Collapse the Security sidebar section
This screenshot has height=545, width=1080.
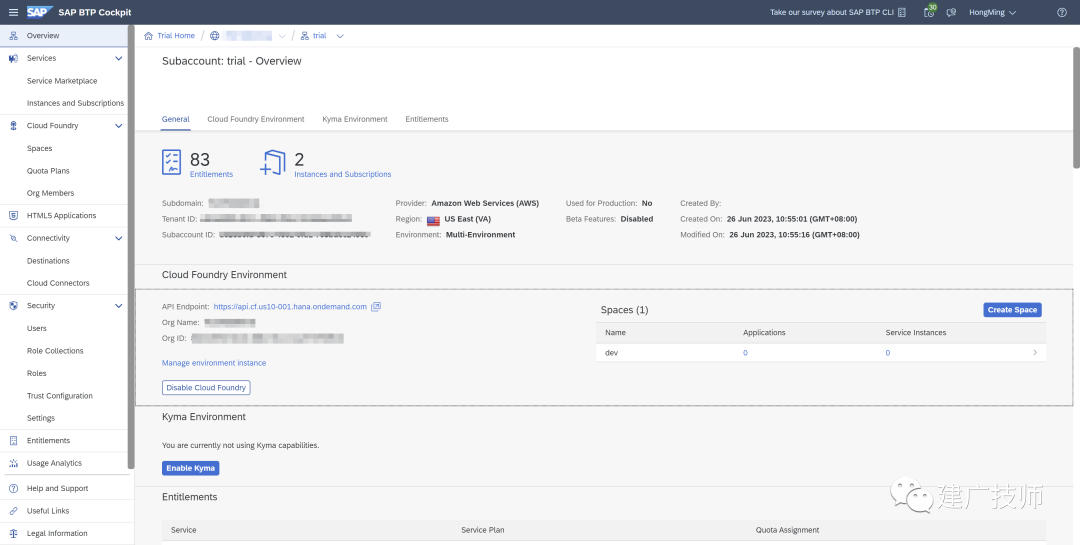118,306
